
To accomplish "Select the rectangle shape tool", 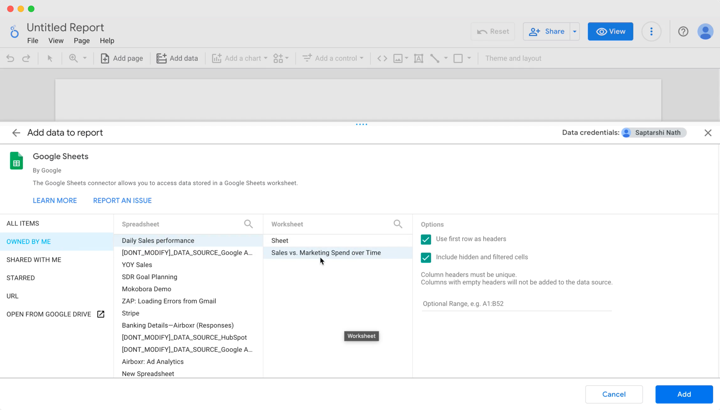I will 458,58.
